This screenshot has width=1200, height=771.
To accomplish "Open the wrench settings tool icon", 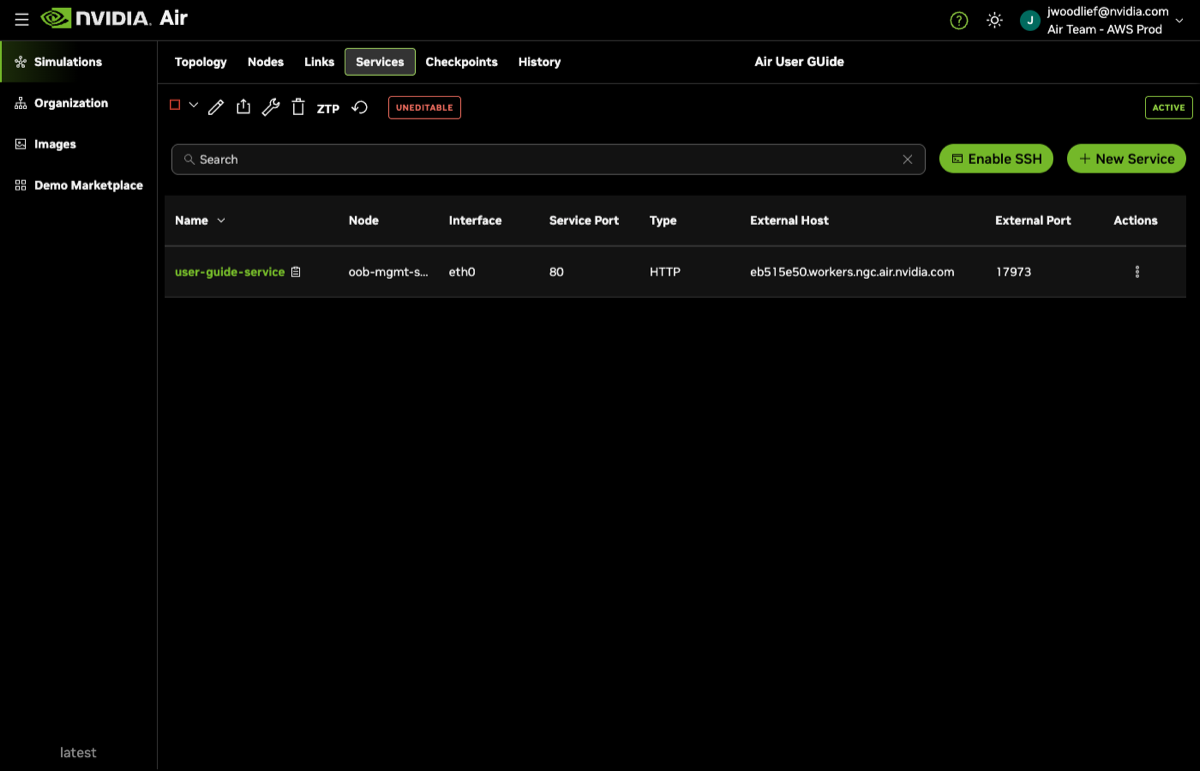I will [x=270, y=108].
